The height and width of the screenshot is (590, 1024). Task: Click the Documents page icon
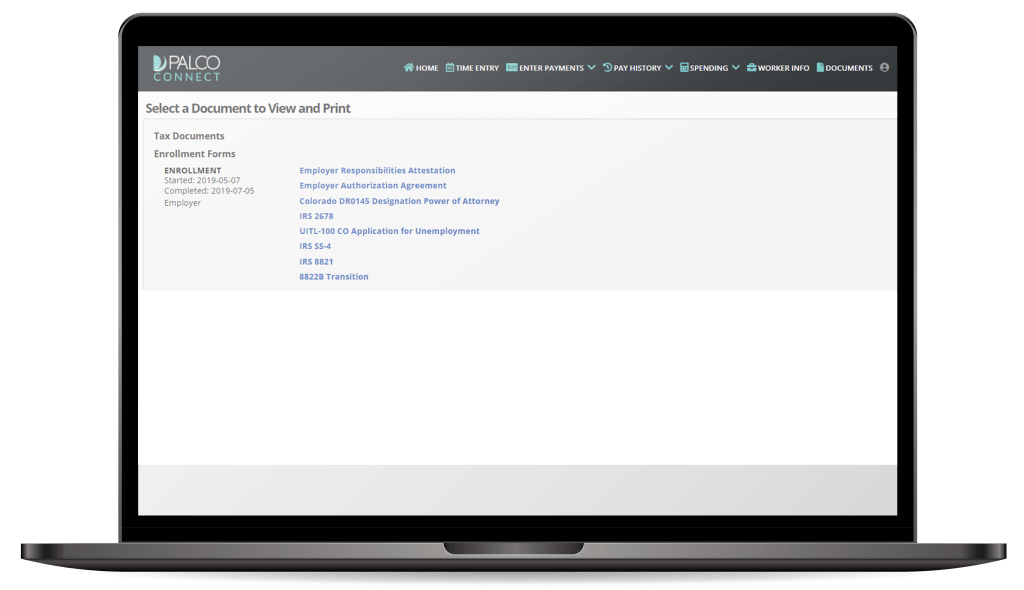tap(820, 68)
